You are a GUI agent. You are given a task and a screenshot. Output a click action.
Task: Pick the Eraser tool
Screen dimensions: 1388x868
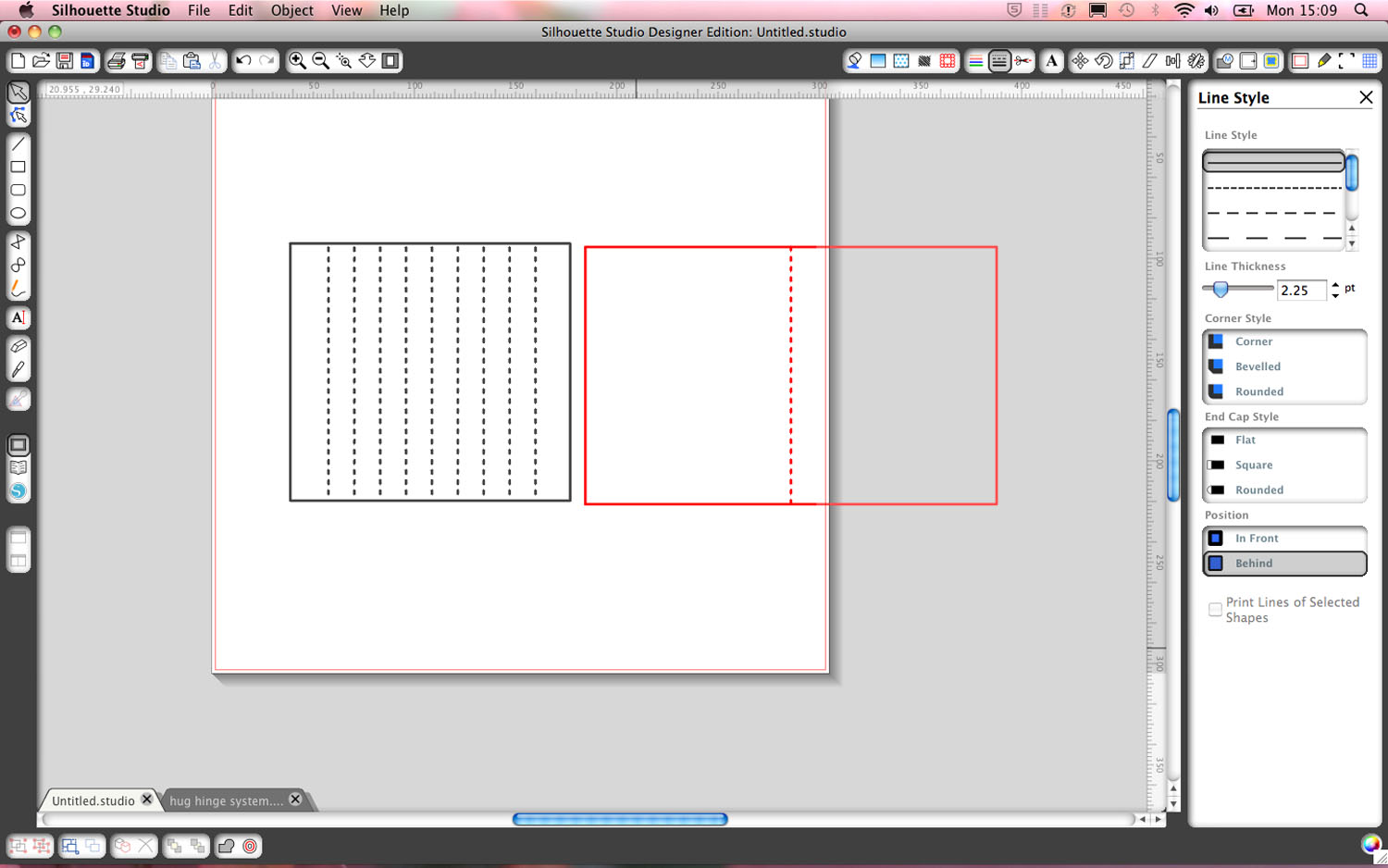pos(19,346)
